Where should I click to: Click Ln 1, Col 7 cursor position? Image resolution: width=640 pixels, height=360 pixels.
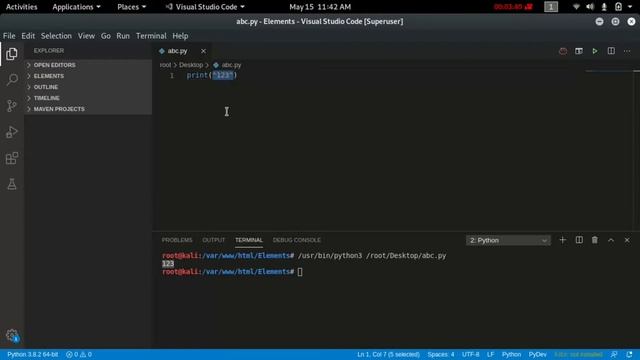point(388,354)
